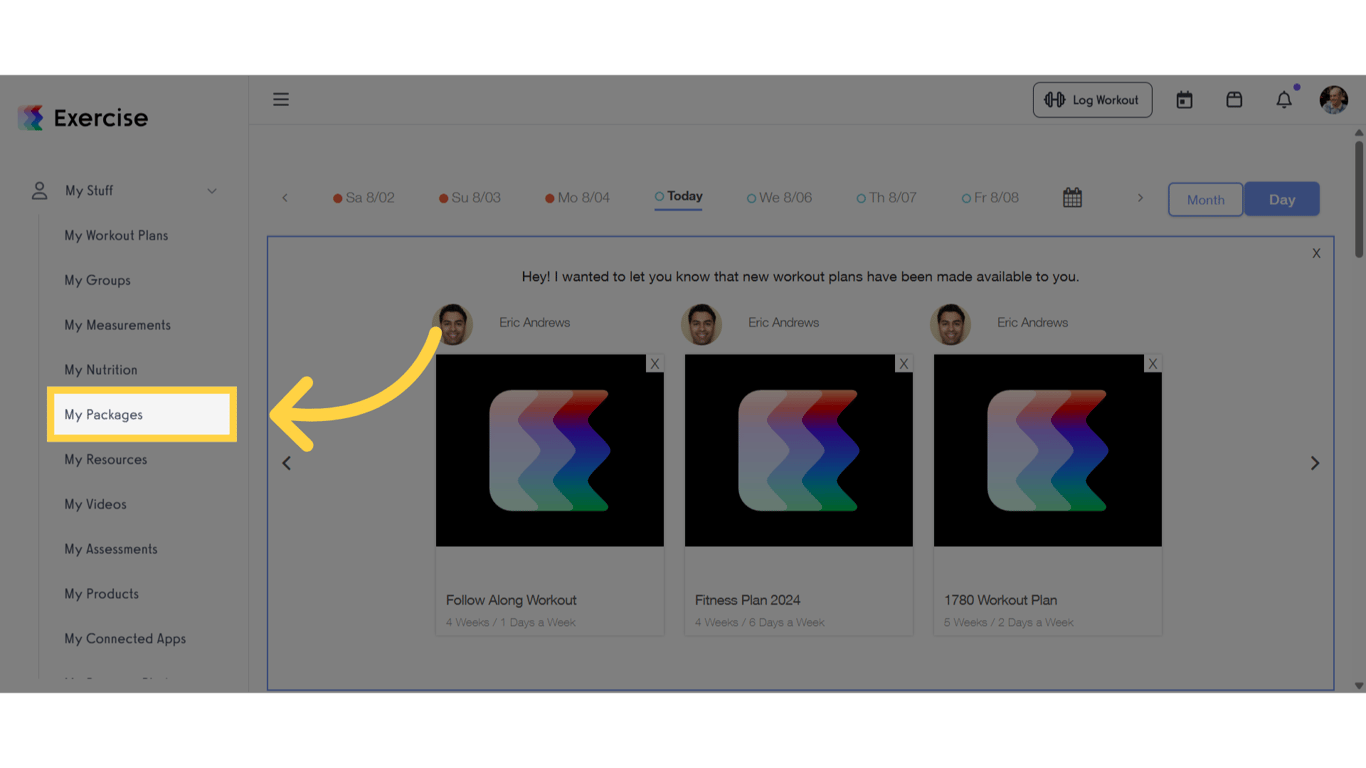Click the My Stuff section label
Viewport: 1366px width, 768px height.
[x=89, y=191]
